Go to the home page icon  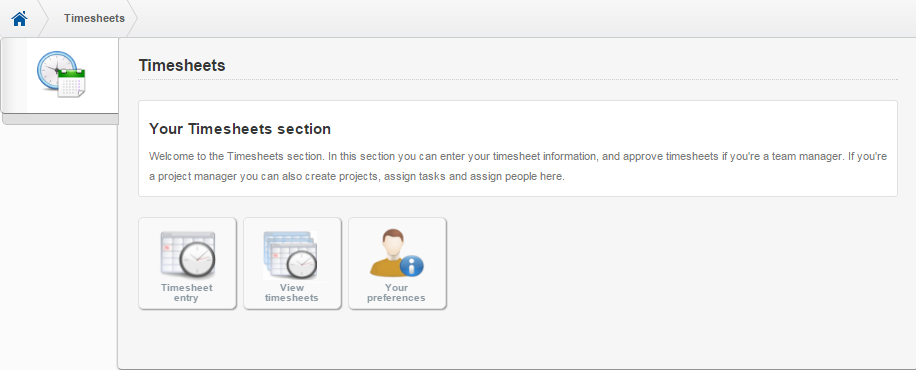tap(19, 19)
